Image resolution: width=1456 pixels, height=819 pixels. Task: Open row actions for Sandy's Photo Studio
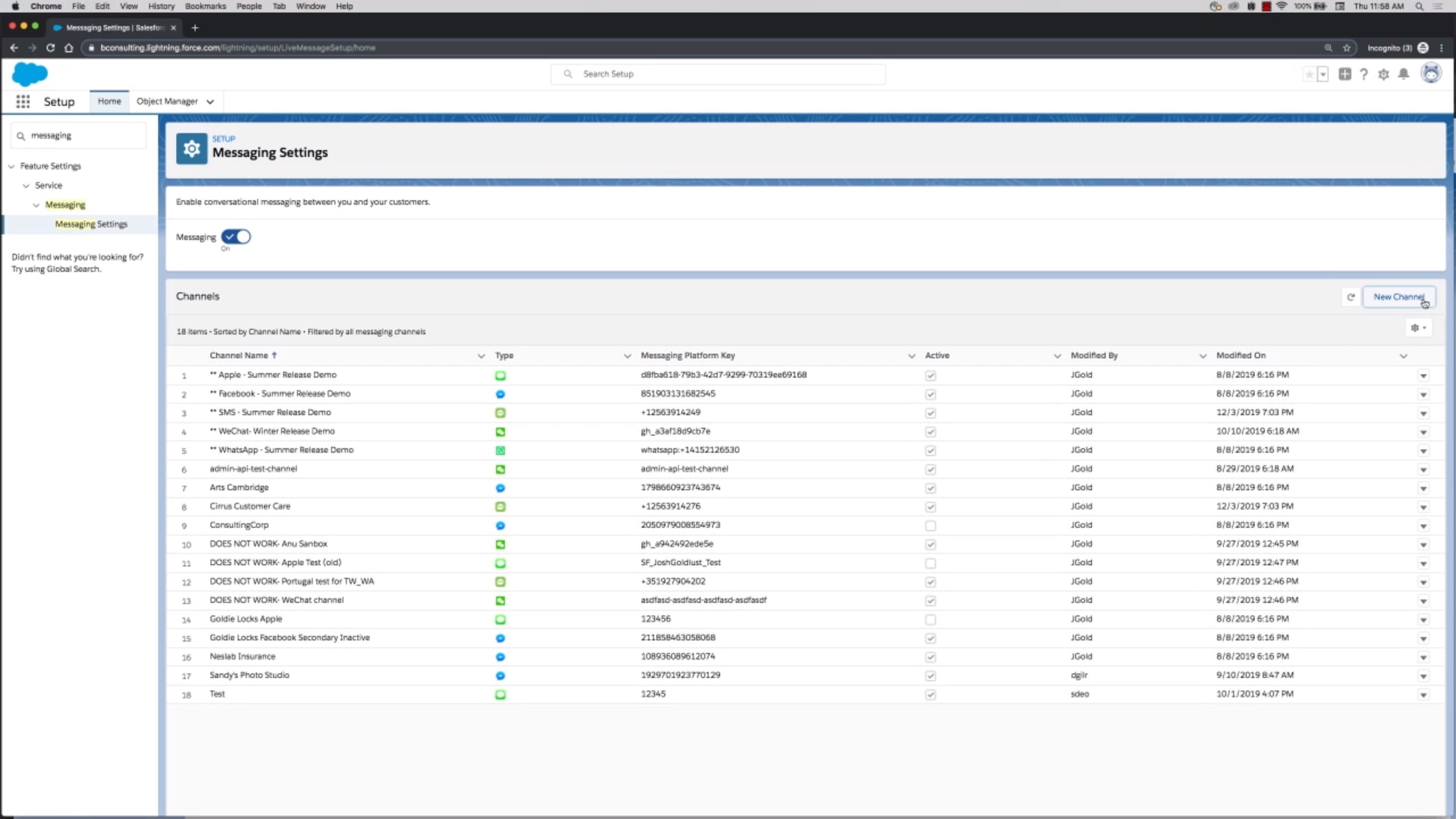[x=1423, y=676]
